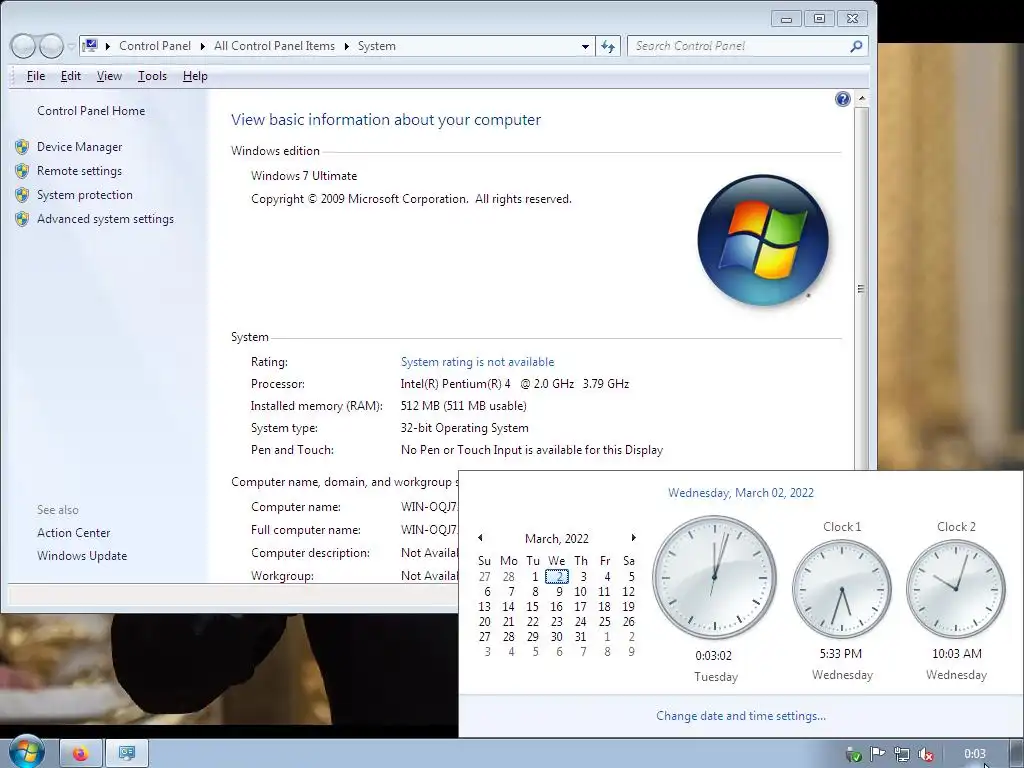Open the Windows Start orb
Viewport: 1024px width, 768px height.
(26, 752)
